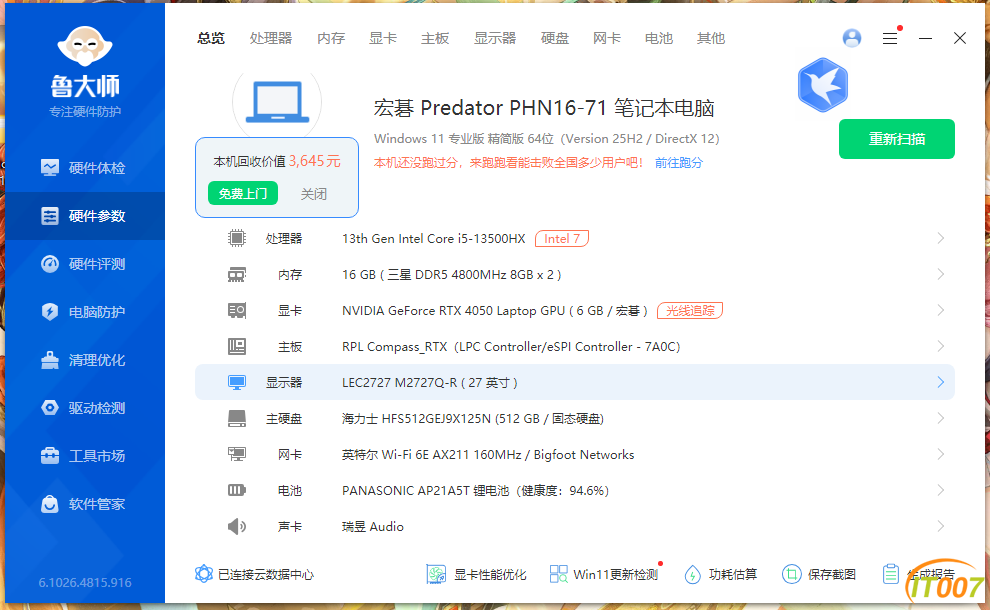Switch to the 处理器 tab
Screen dimensions: 990x610
click(271, 39)
